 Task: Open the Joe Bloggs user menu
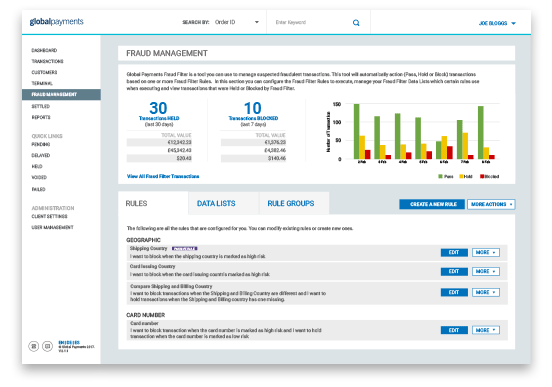click(497, 23)
